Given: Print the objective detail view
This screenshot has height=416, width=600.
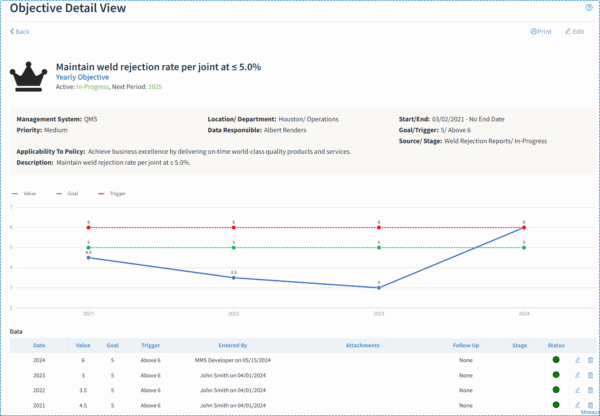Looking at the screenshot, I should [541, 31].
